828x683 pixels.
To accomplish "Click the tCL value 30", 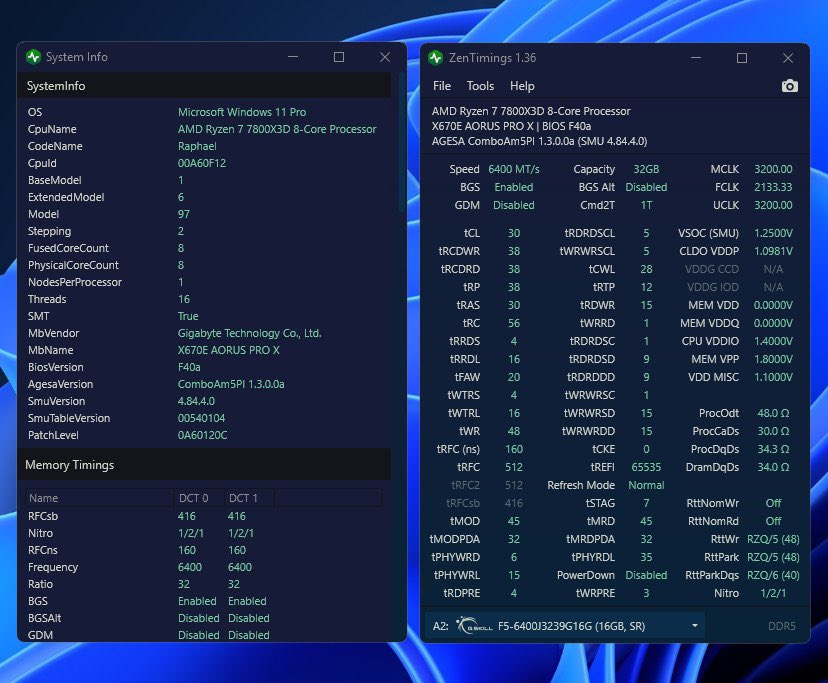I will [x=514, y=233].
